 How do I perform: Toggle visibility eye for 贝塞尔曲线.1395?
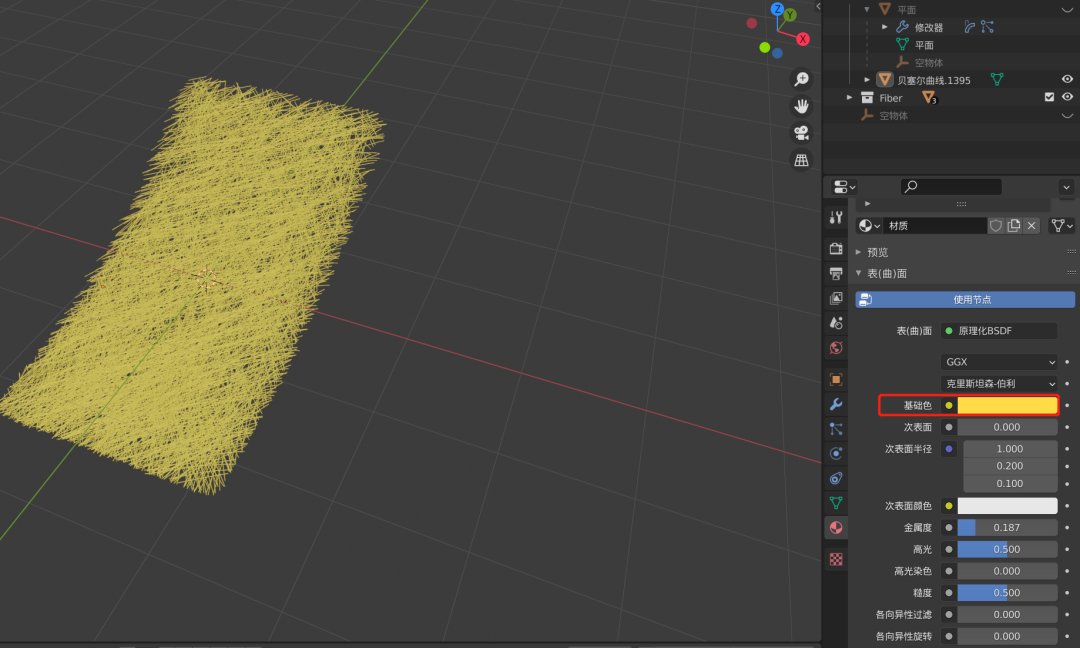[x=1067, y=79]
